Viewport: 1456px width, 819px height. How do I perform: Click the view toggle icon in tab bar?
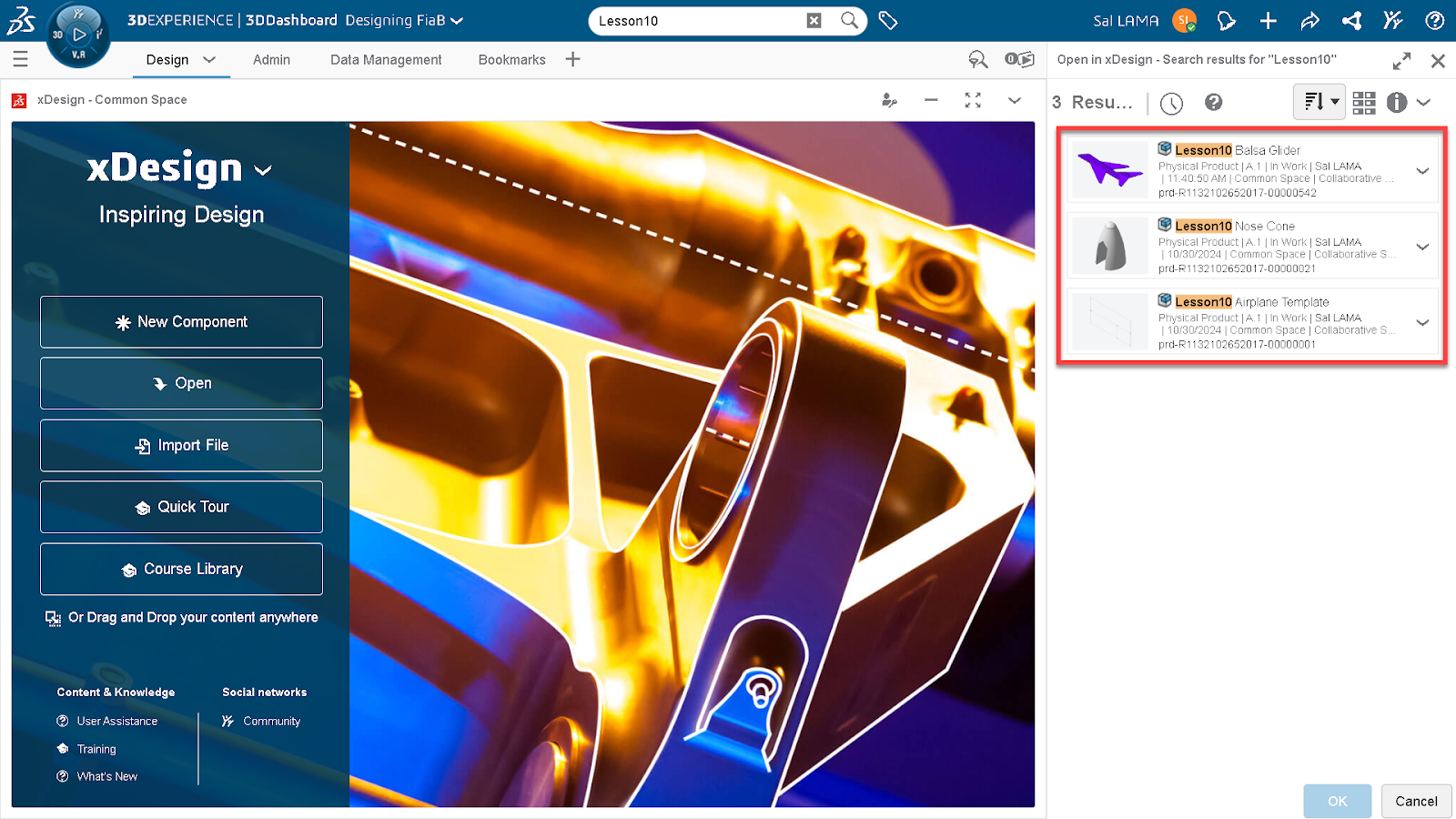click(x=1019, y=59)
